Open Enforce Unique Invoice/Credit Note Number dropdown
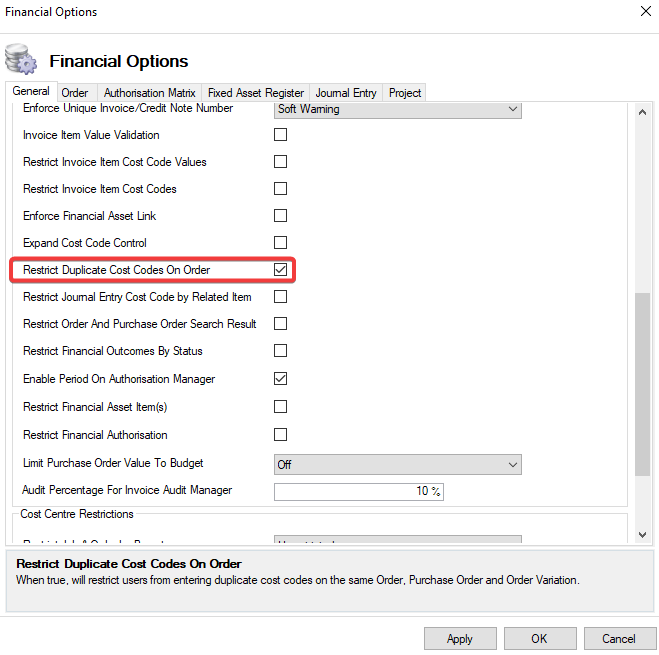Viewport: 659px width, 655px height. (397, 109)
